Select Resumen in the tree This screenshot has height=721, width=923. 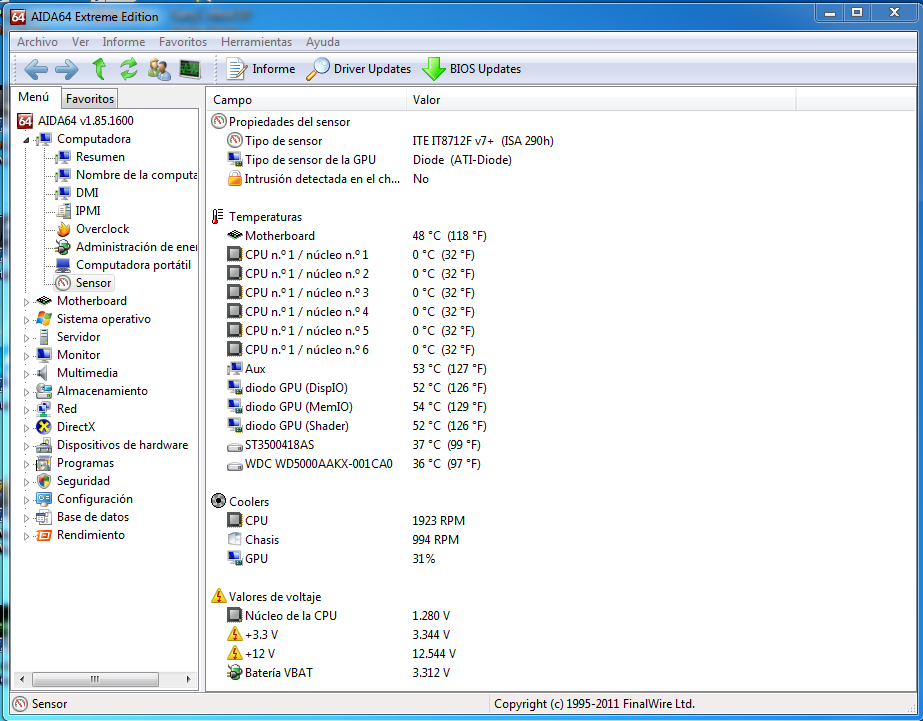click(x=100, y=157)
